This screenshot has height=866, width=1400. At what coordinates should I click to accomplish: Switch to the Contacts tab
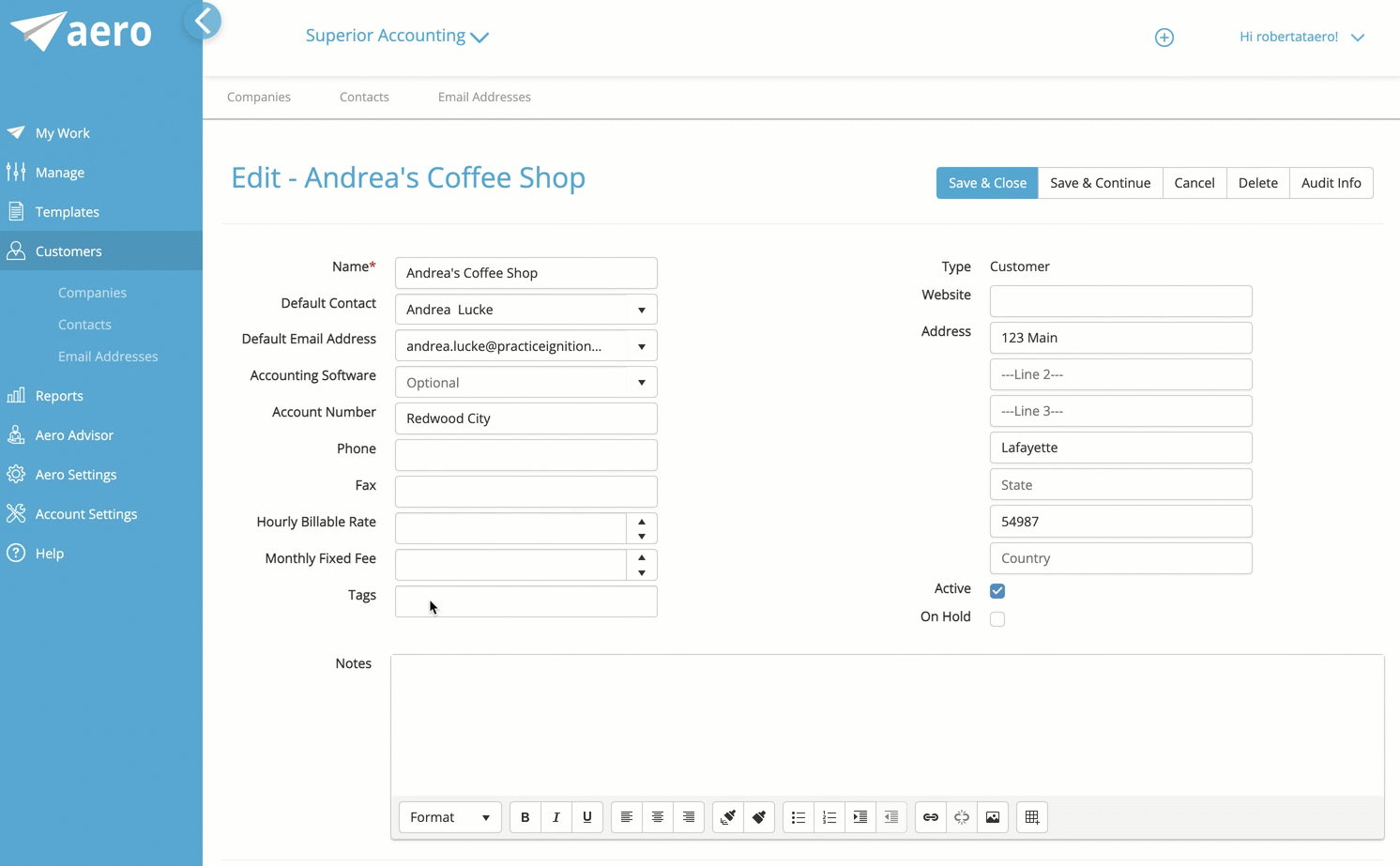tap(364, 97)
